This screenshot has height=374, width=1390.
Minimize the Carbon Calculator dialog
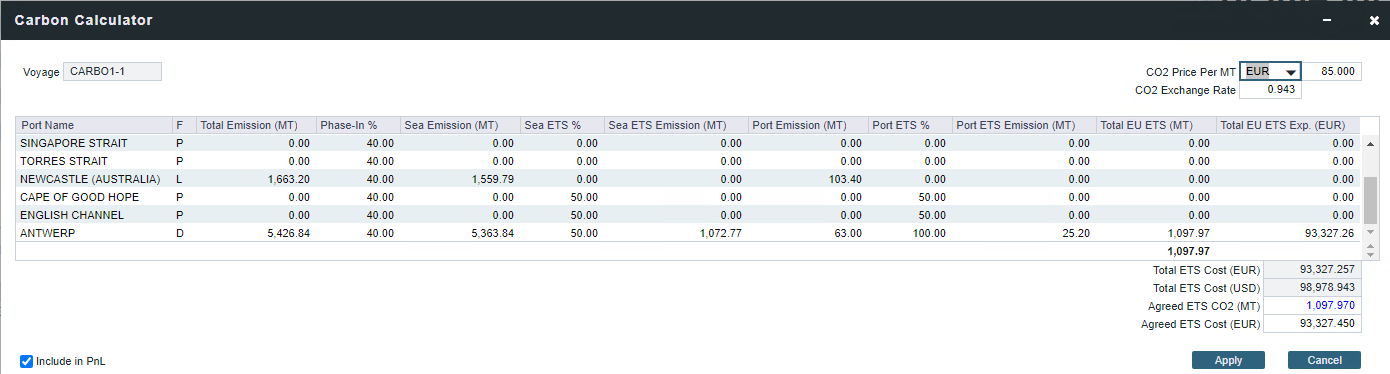(x=1327, y=20)
